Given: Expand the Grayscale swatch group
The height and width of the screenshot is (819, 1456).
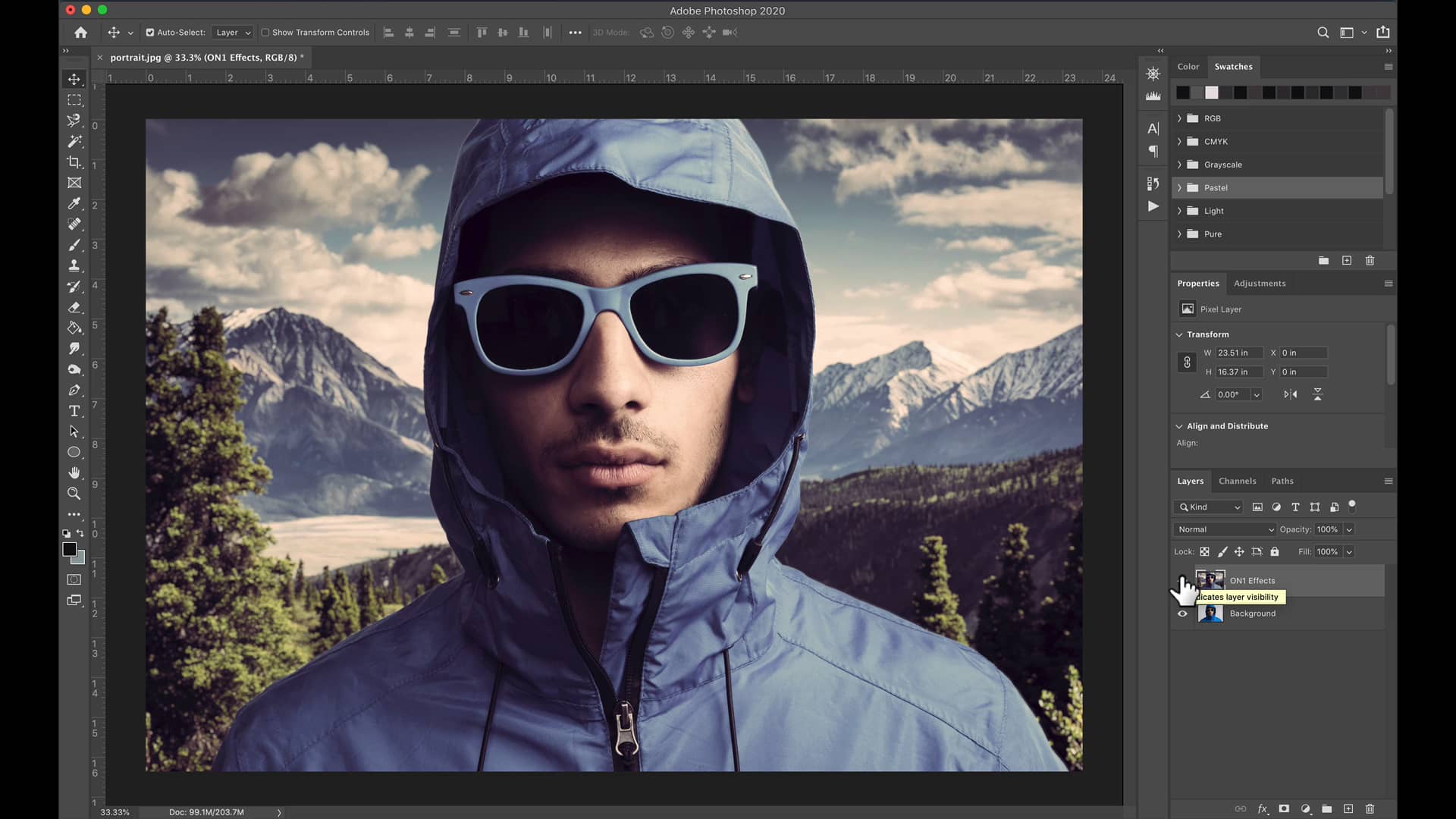Looking at the screenshot, I should click(1179, 165).
